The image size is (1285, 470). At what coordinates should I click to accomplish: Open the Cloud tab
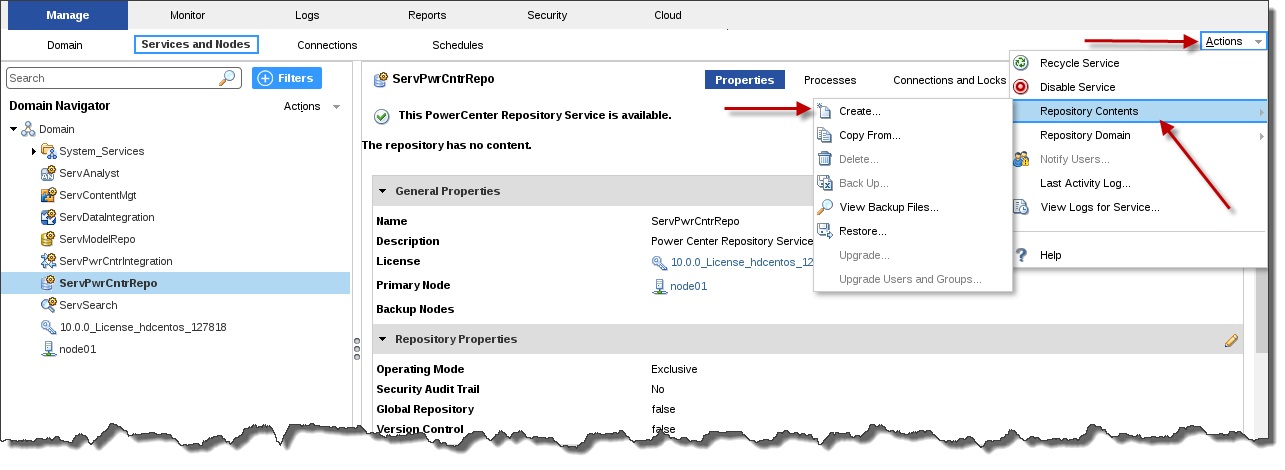click(x=668, y=15)
